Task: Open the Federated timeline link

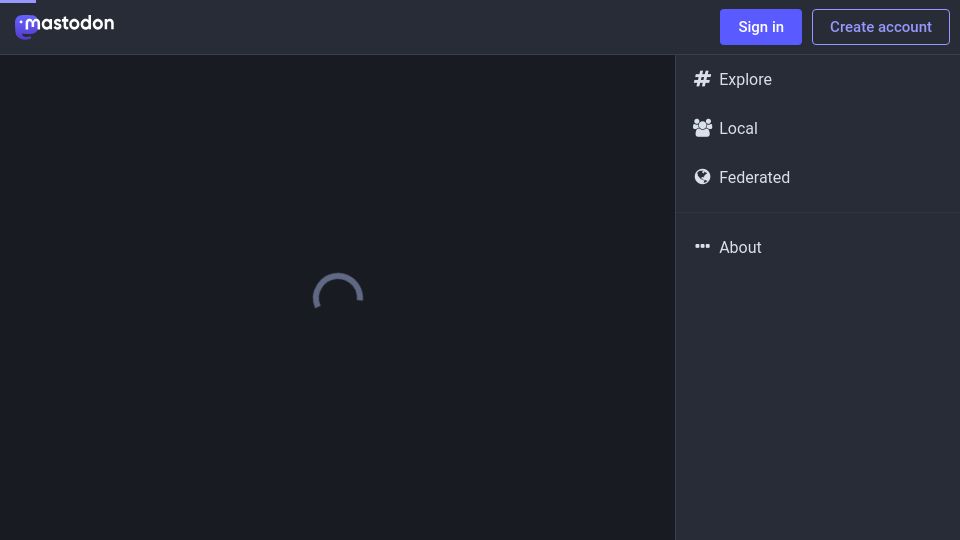Action: [x=817, y=178]
